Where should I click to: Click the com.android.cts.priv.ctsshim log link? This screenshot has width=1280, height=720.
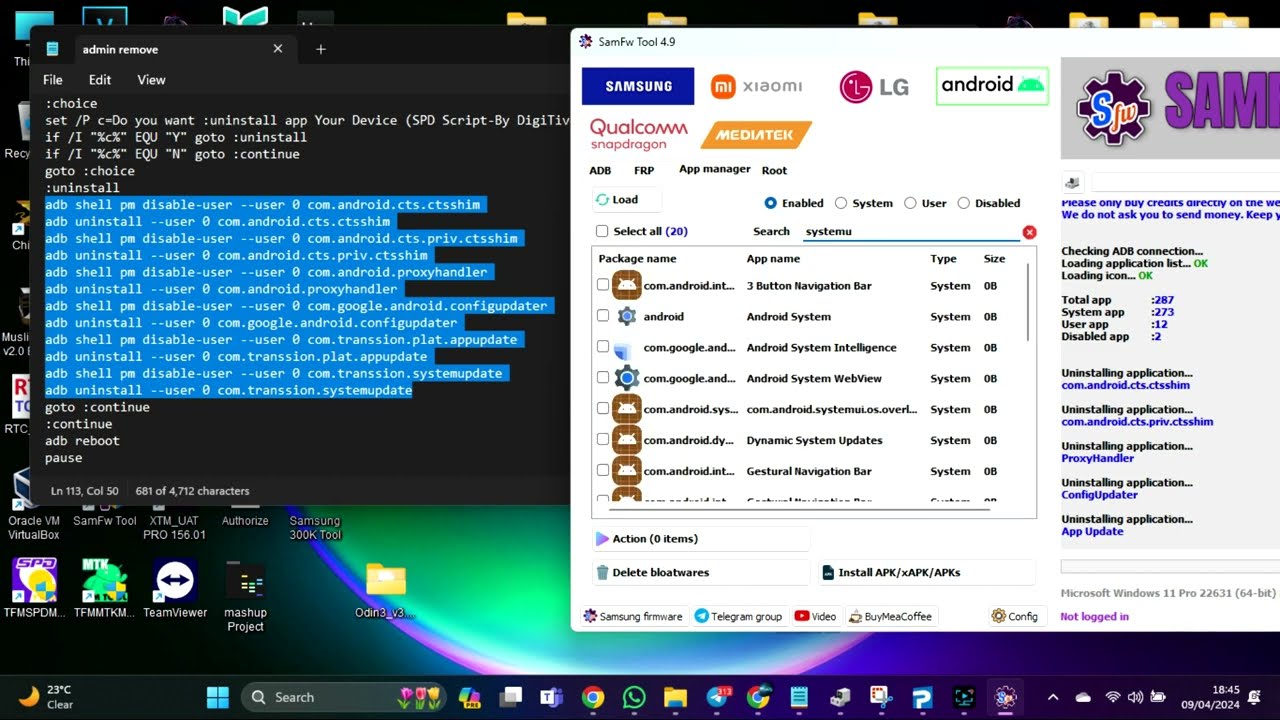point(1137,422)
